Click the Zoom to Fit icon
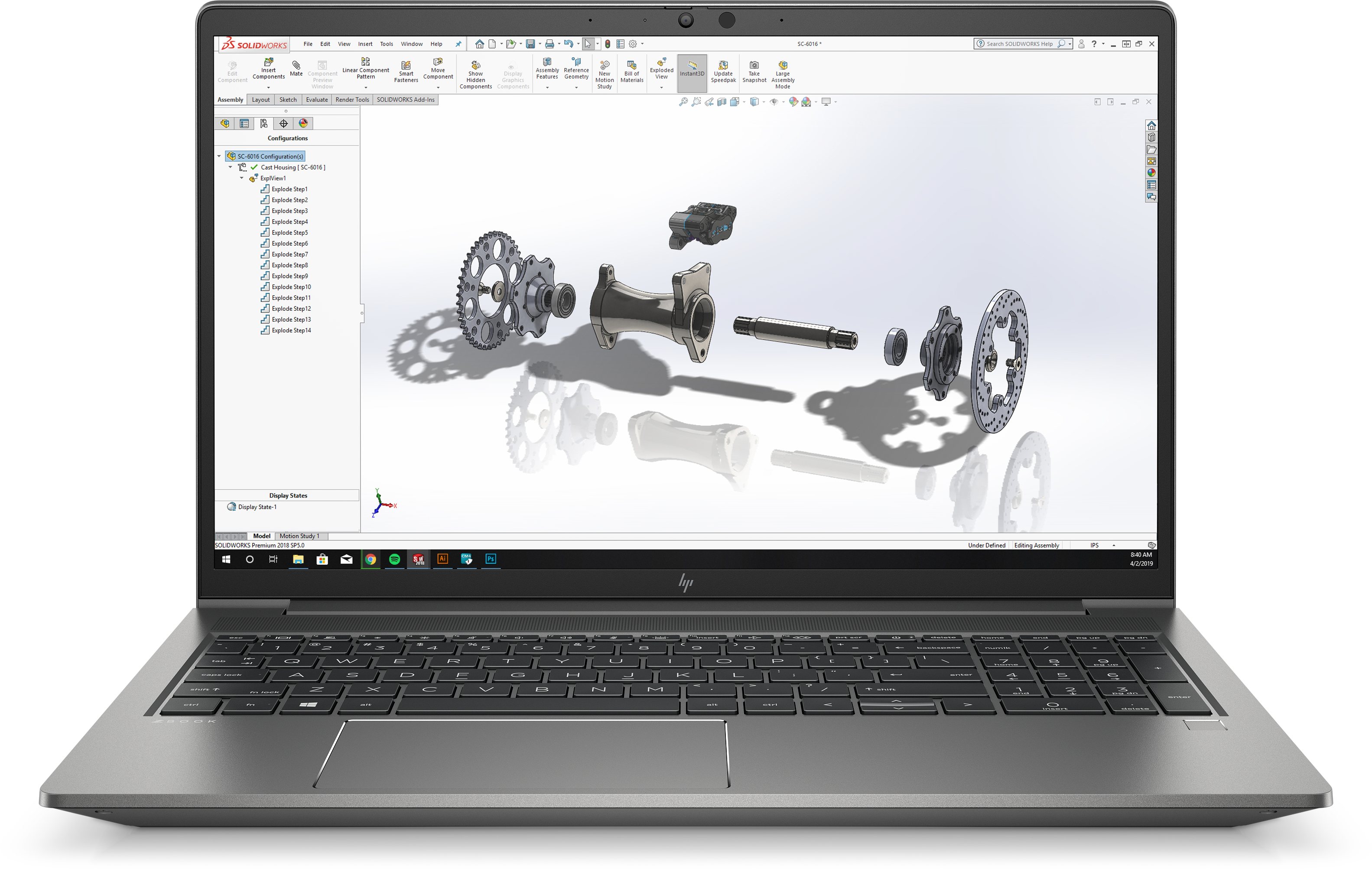Screen dimensions: 1372x869 pyautogui.click(x=683, y=102)
